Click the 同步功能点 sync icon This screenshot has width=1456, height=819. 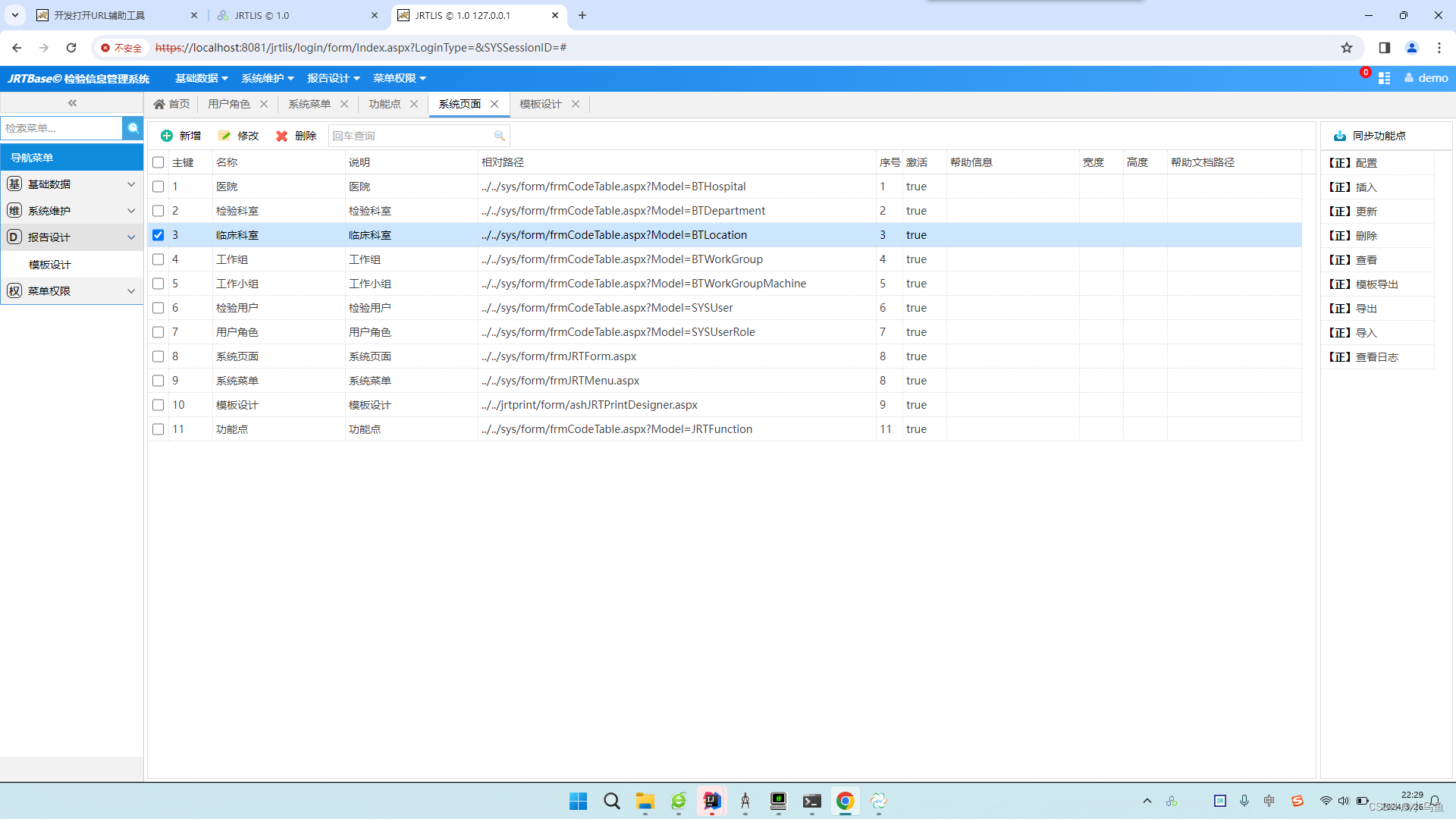pos(1340,136)
